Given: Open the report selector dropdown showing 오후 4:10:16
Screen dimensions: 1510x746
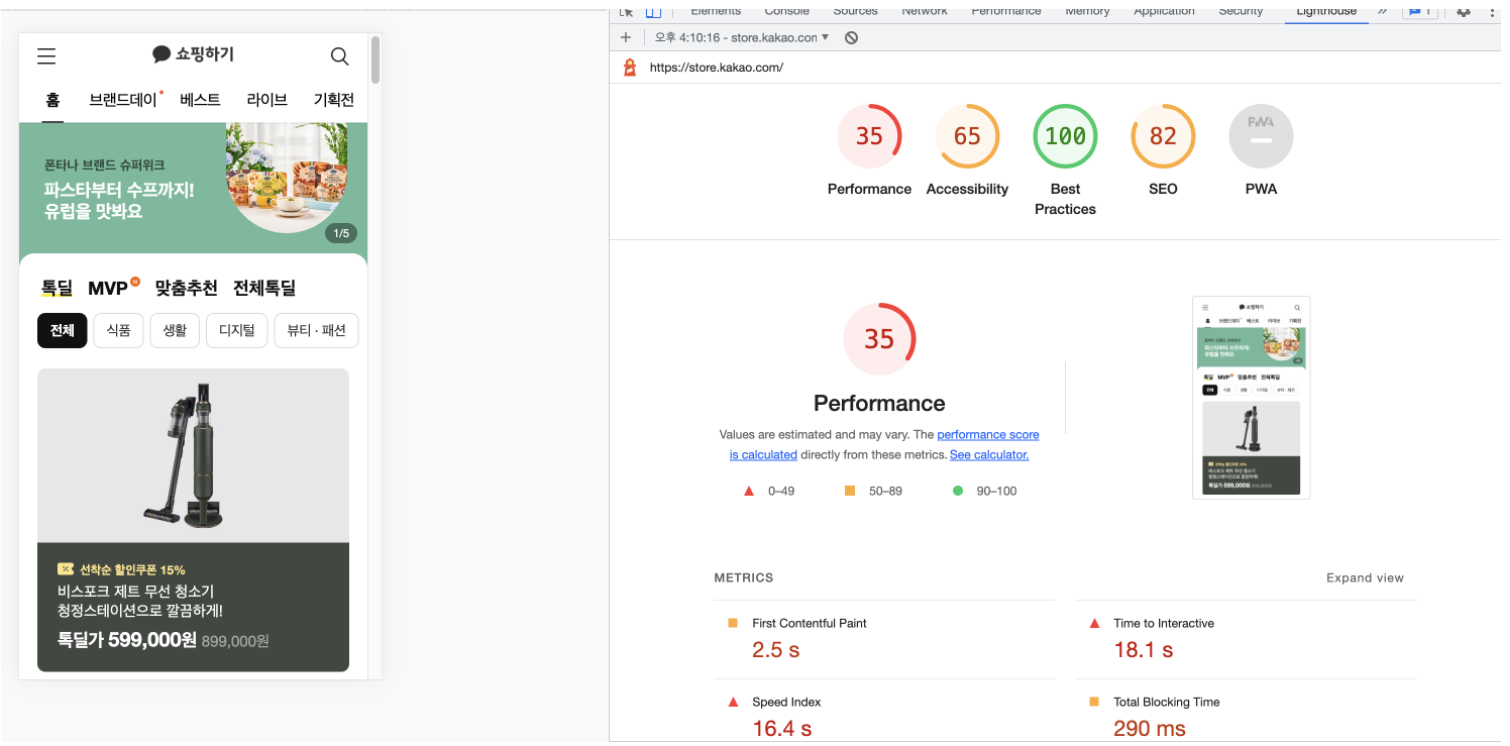Looking at the screenshot, I should point(742,37).
